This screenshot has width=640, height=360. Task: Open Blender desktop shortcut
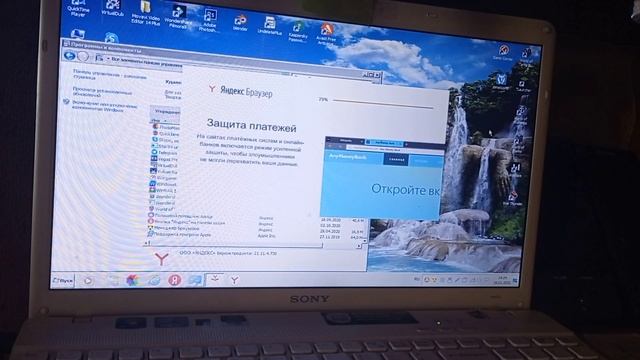pyautogui.click(x=240, y=23)
